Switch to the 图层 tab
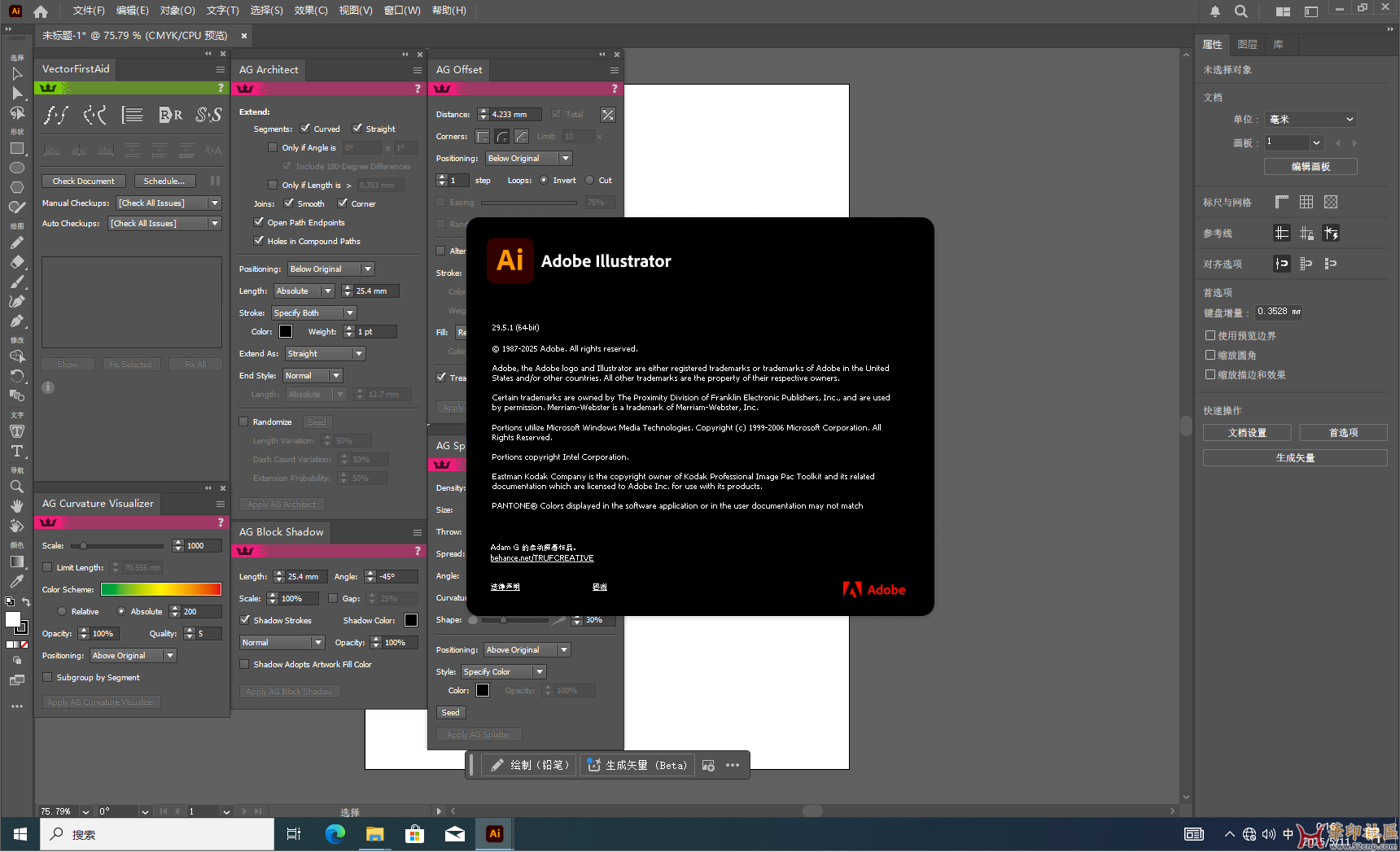The width and height of the screenshot is (1400, 852). pyautogui.click(x=1247, y=45)
